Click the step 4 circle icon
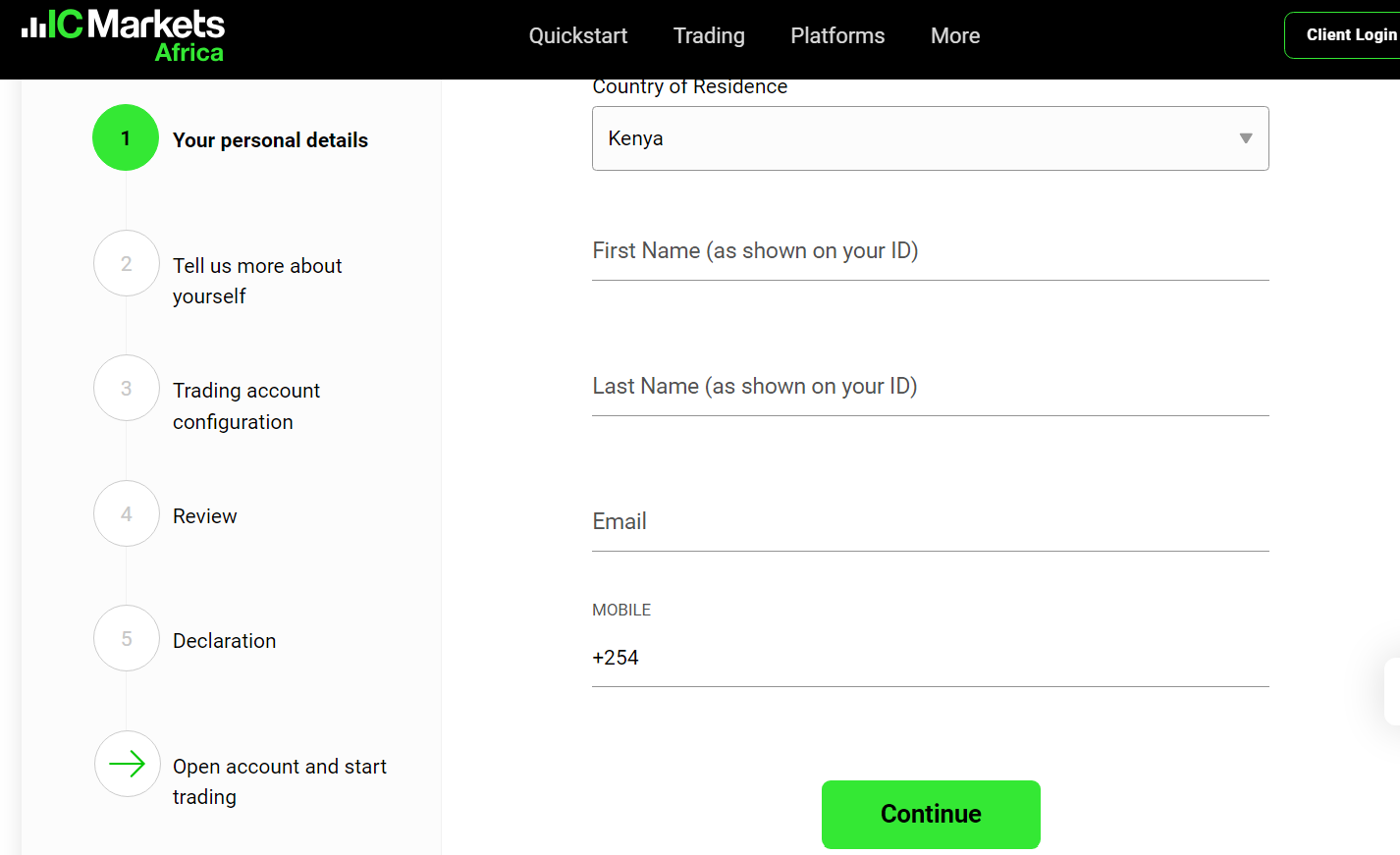Image resolution: width=1400 pixels, height=855 pixels. point(127,514)
